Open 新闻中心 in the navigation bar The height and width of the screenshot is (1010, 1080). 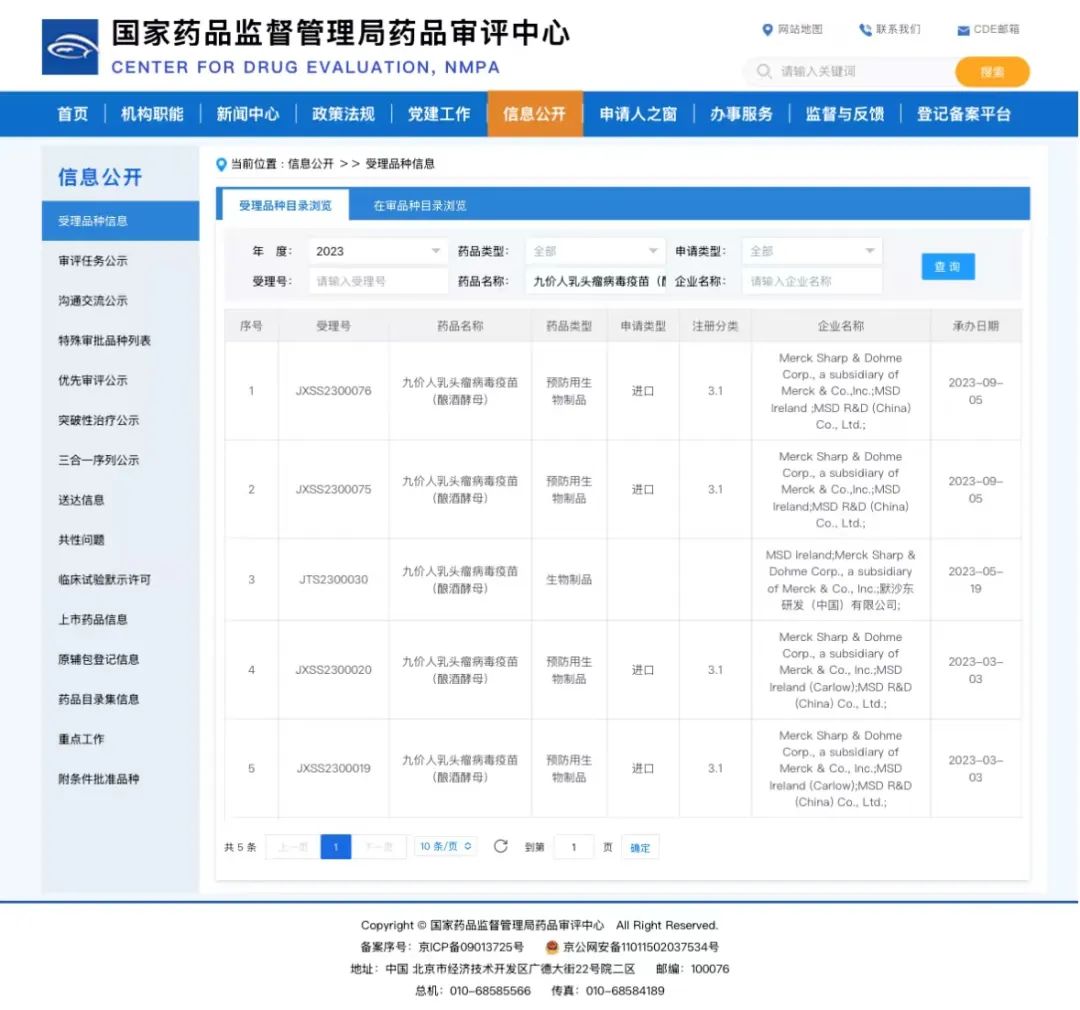tap(248, 114)
